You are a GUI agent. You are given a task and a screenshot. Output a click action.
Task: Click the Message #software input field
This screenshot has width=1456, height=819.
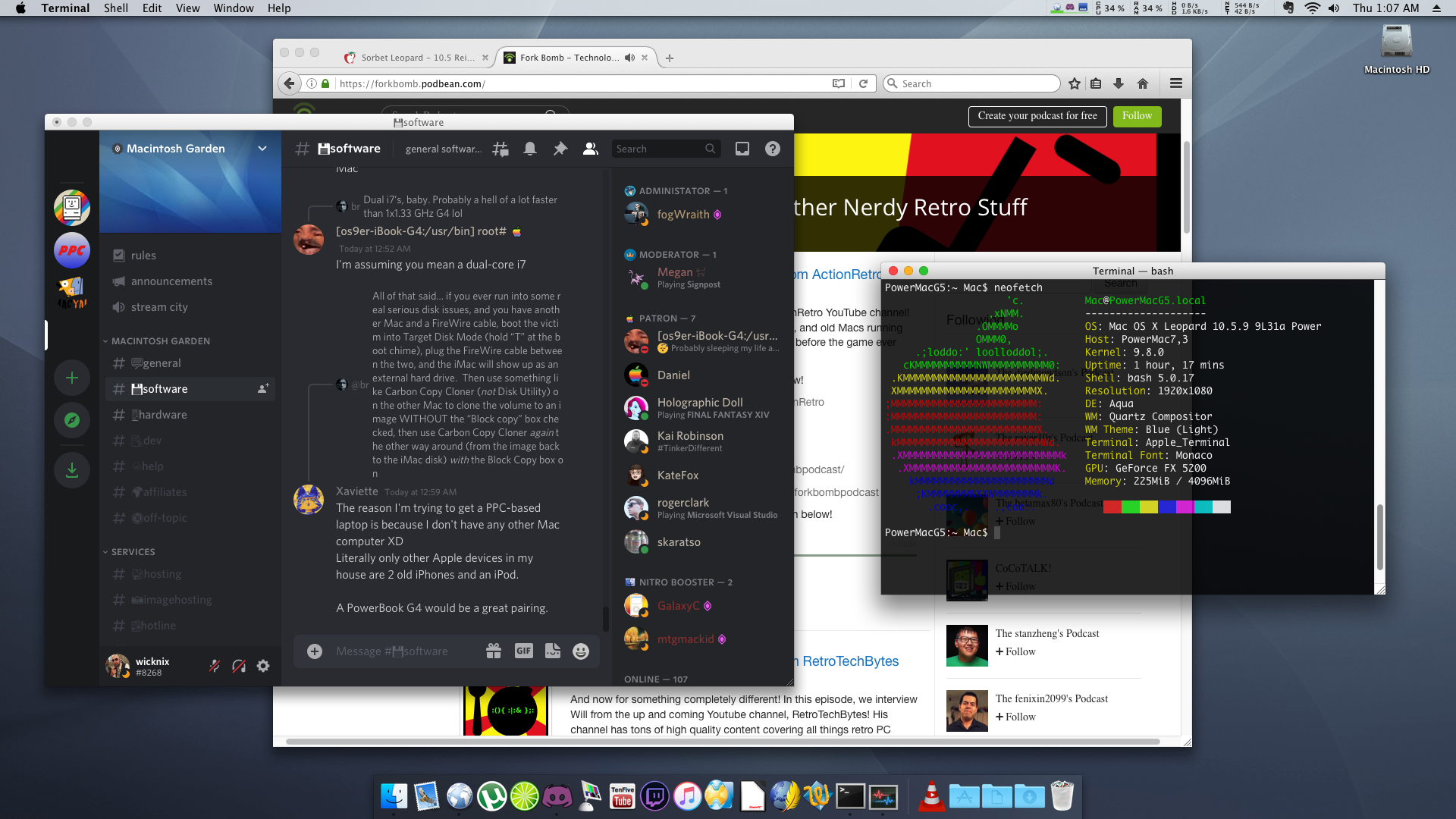click(402, 651)
